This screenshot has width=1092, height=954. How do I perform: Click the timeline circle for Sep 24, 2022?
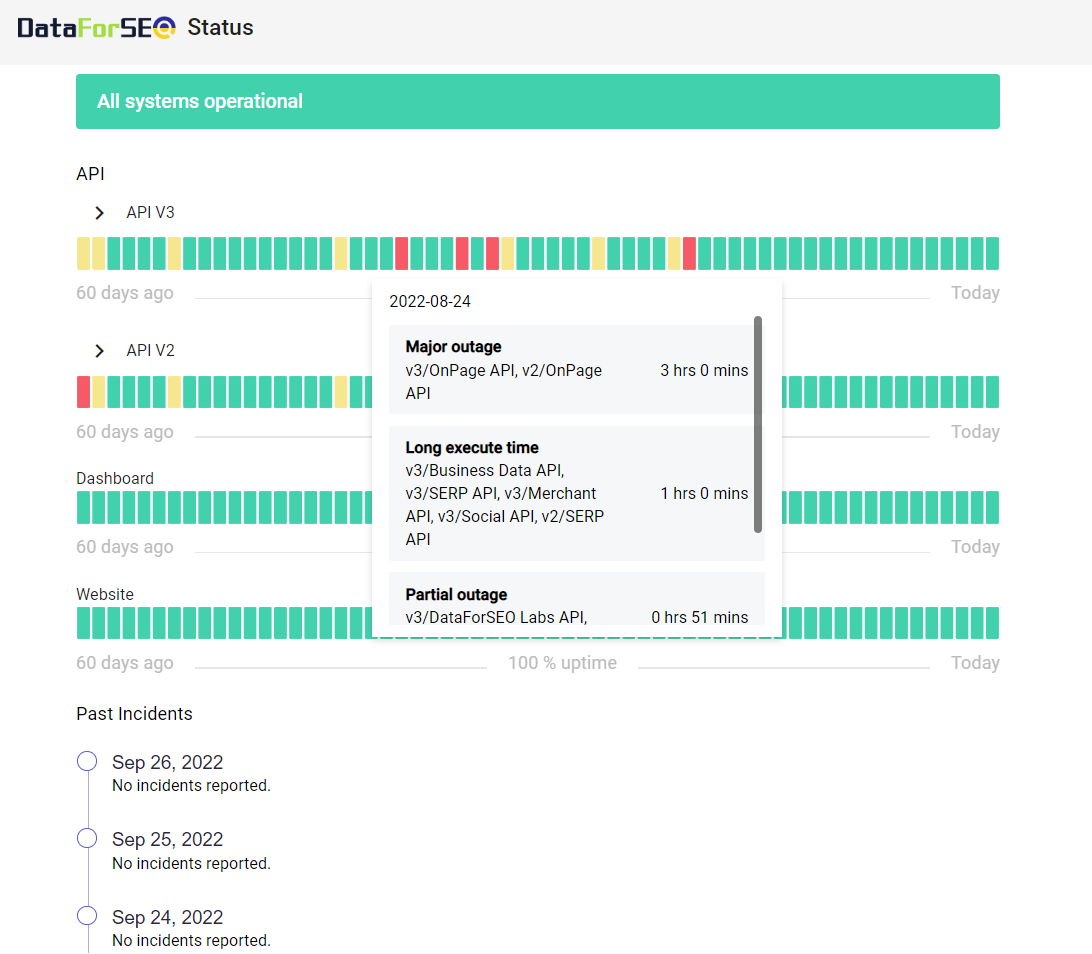[87, 916]
